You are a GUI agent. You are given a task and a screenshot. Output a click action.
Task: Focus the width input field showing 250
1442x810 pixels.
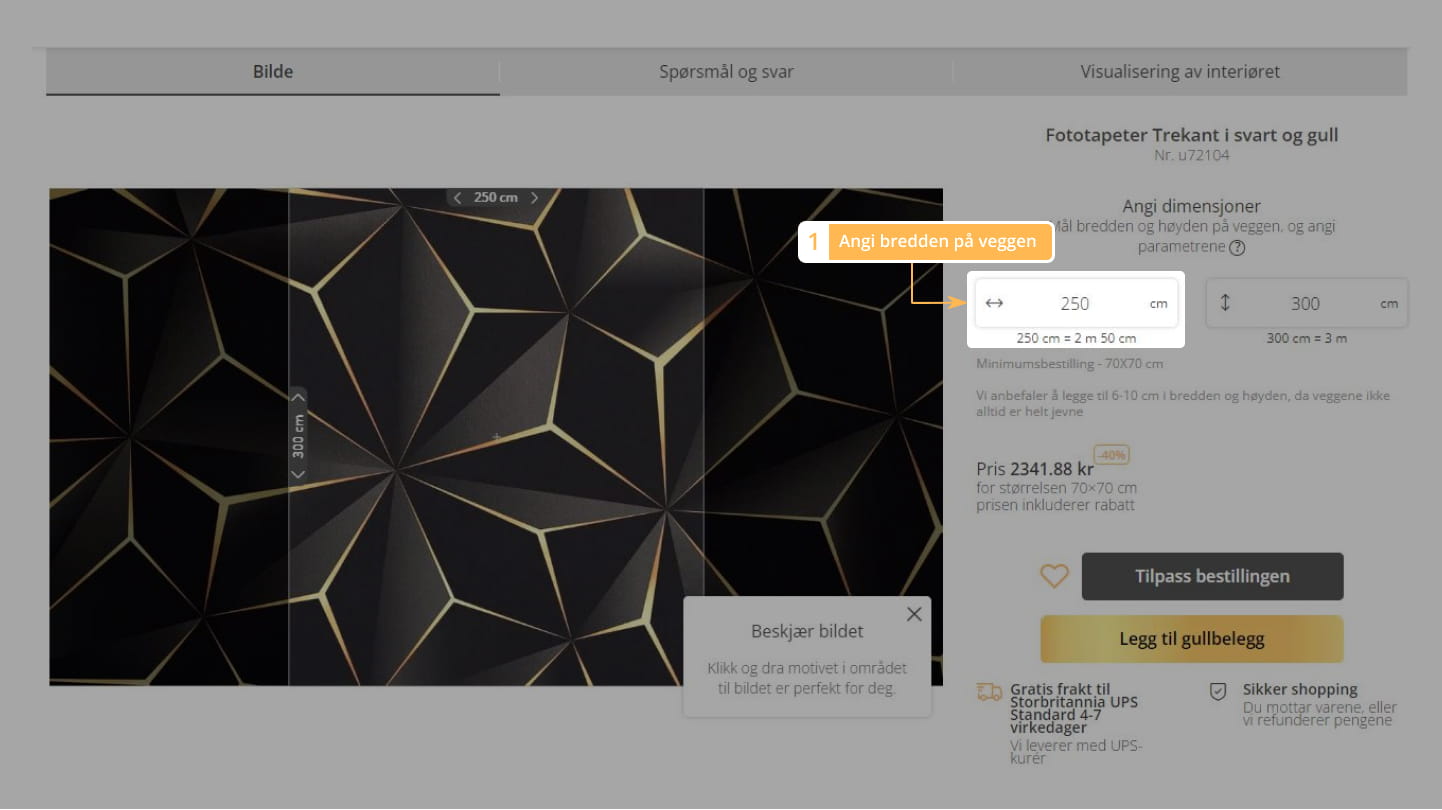pyautogui.click(x=1075, y=304)
